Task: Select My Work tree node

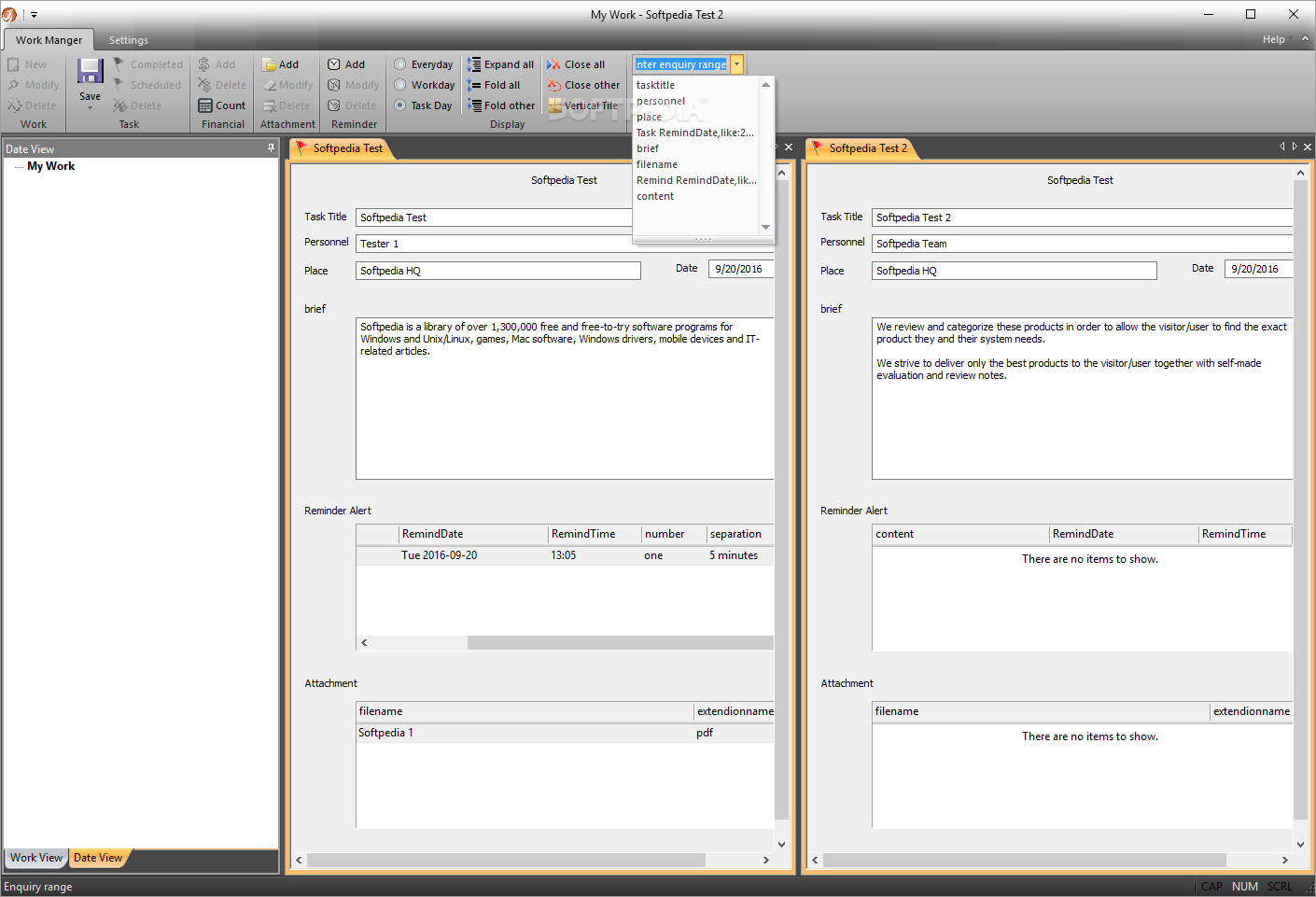Action: click(x=51, y=166)
